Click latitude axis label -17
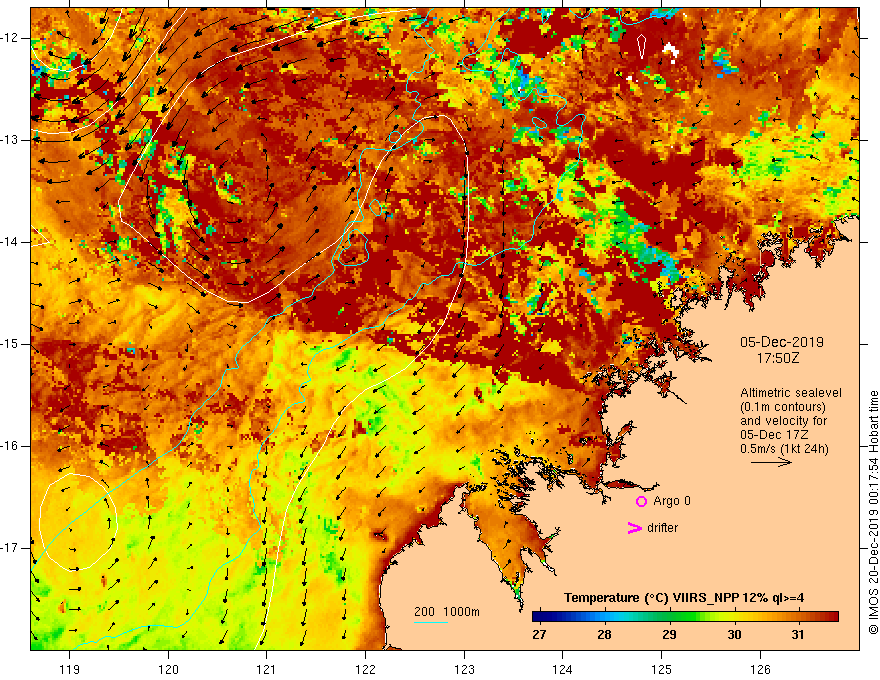 [11, 548]
